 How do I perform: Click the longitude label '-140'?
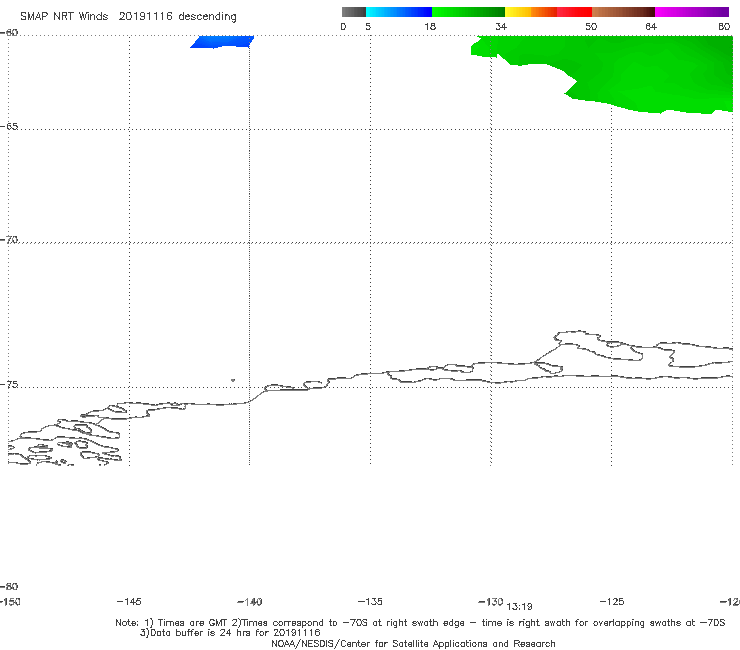pyautogui.click(x=250, y=601)
